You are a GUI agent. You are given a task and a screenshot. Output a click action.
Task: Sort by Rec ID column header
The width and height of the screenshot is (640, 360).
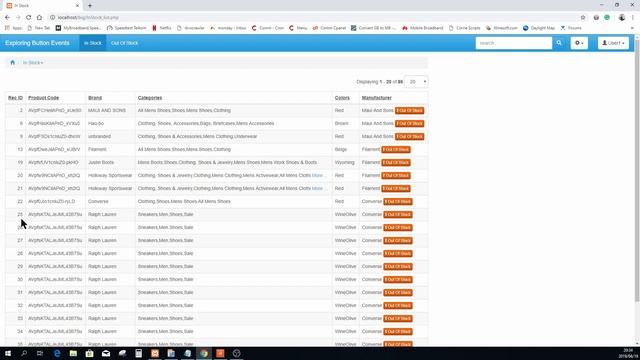coord(16,98)
